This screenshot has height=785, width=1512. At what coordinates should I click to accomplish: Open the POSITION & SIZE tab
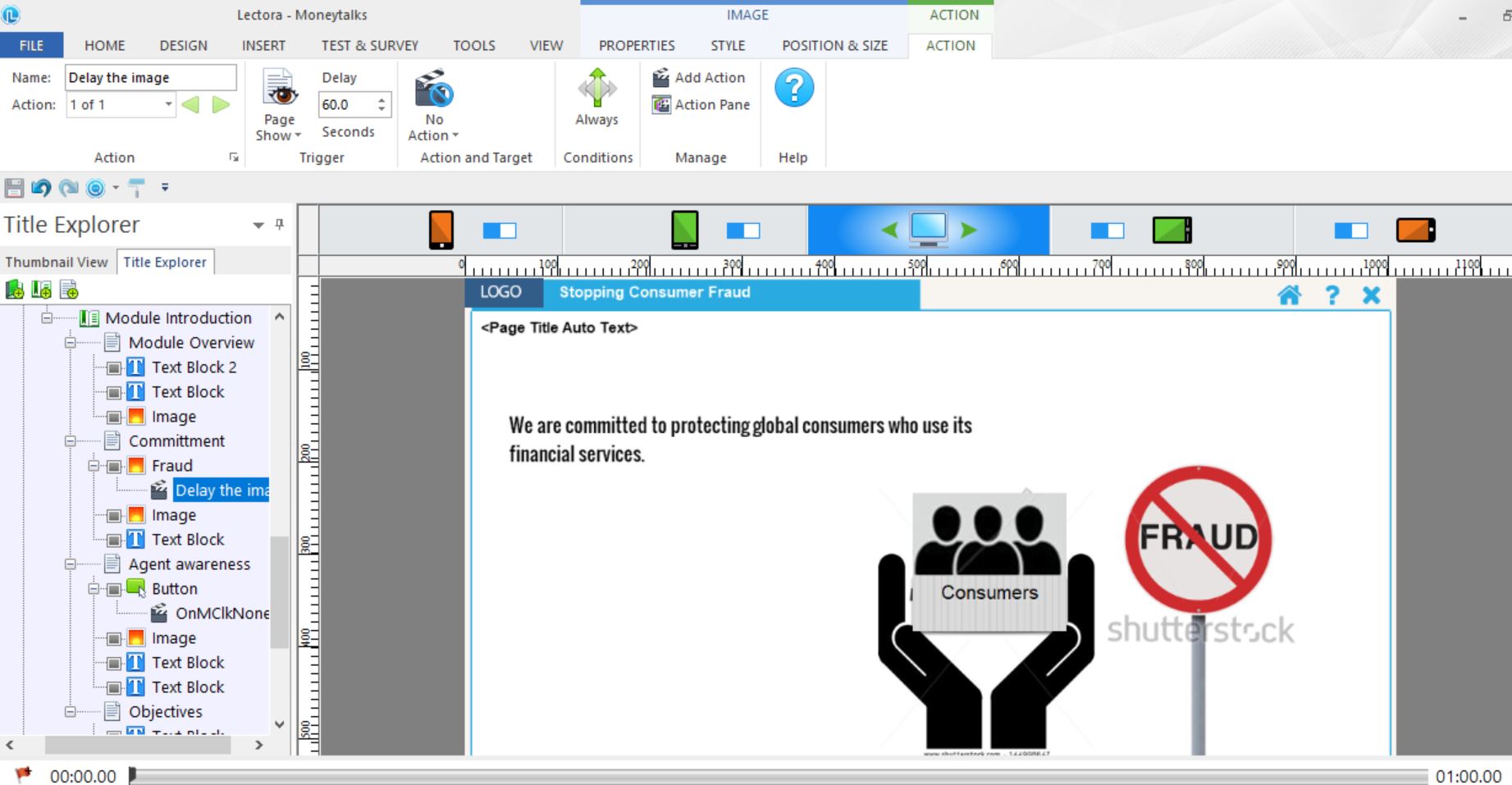pyautogui.click(x=834, y=45)
